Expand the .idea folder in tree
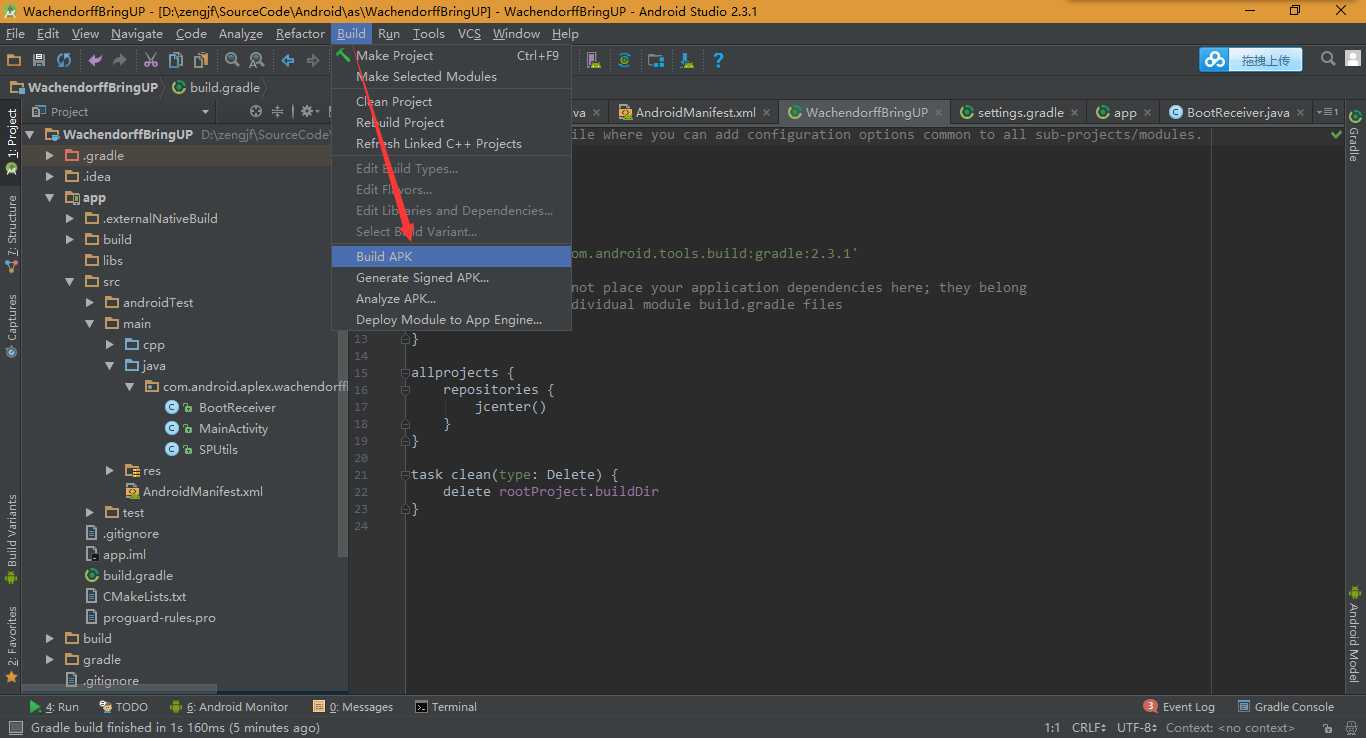This screenshot has width=1366, height=738. click(x=50, y=176)
